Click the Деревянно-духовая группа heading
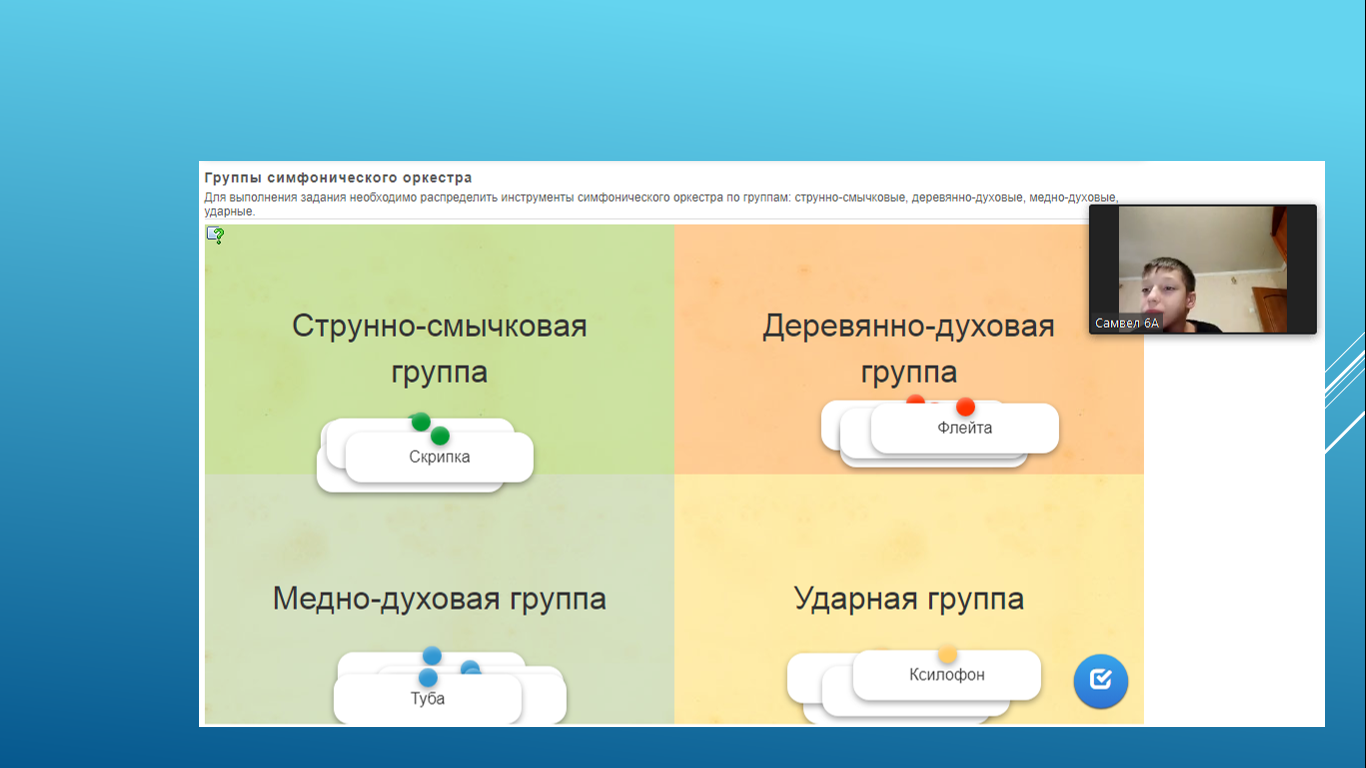This screenshot has width=1366, height=768. pyautogui.click(x=909, y=349)
